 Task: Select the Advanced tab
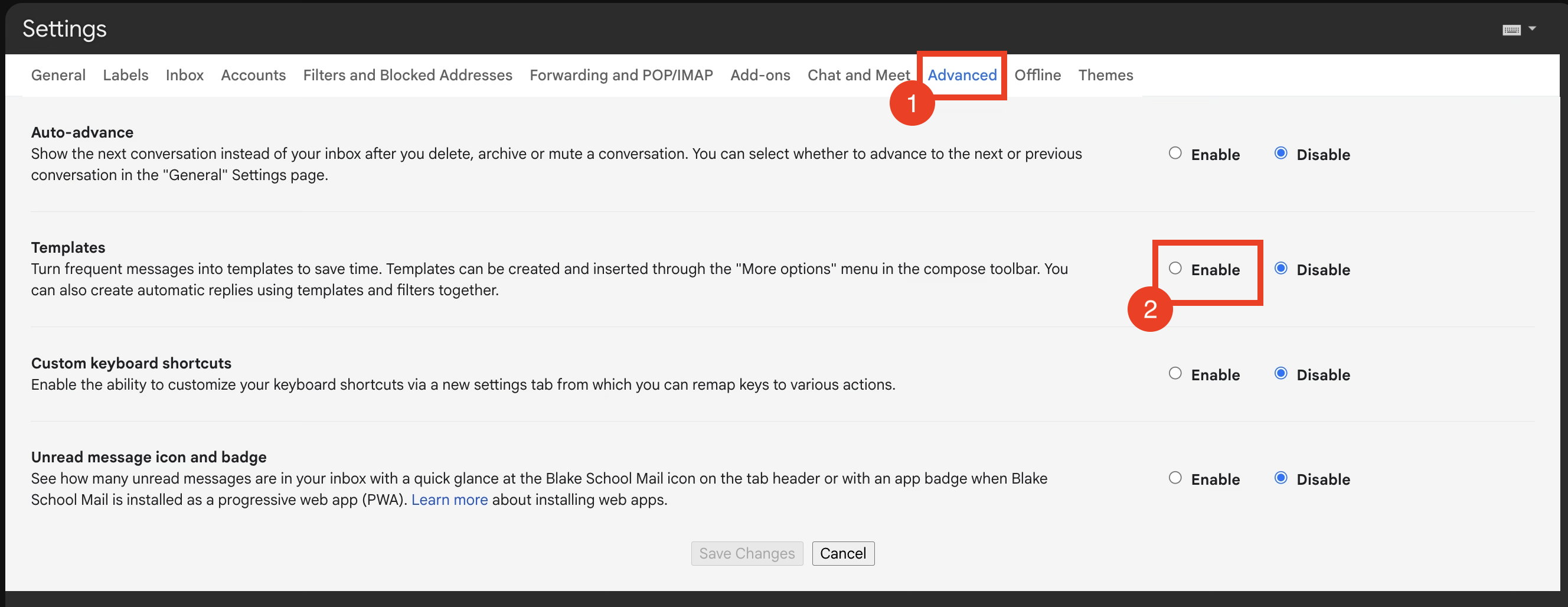click(962, 75)
